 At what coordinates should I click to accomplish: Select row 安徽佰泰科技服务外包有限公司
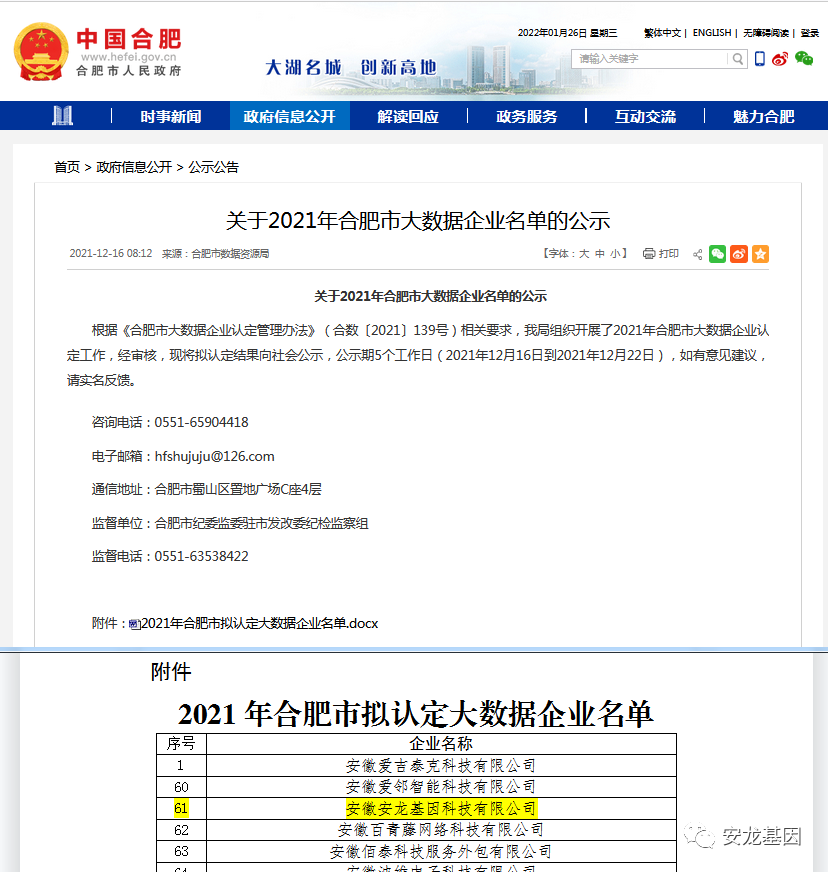[441, 851]
